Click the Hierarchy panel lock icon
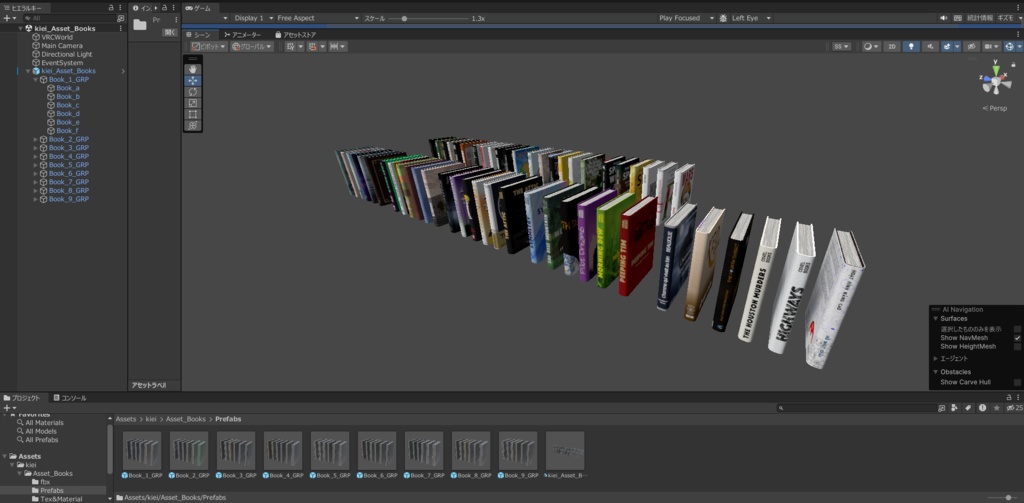The image size is (1024, 503). (x=110, y=8)
